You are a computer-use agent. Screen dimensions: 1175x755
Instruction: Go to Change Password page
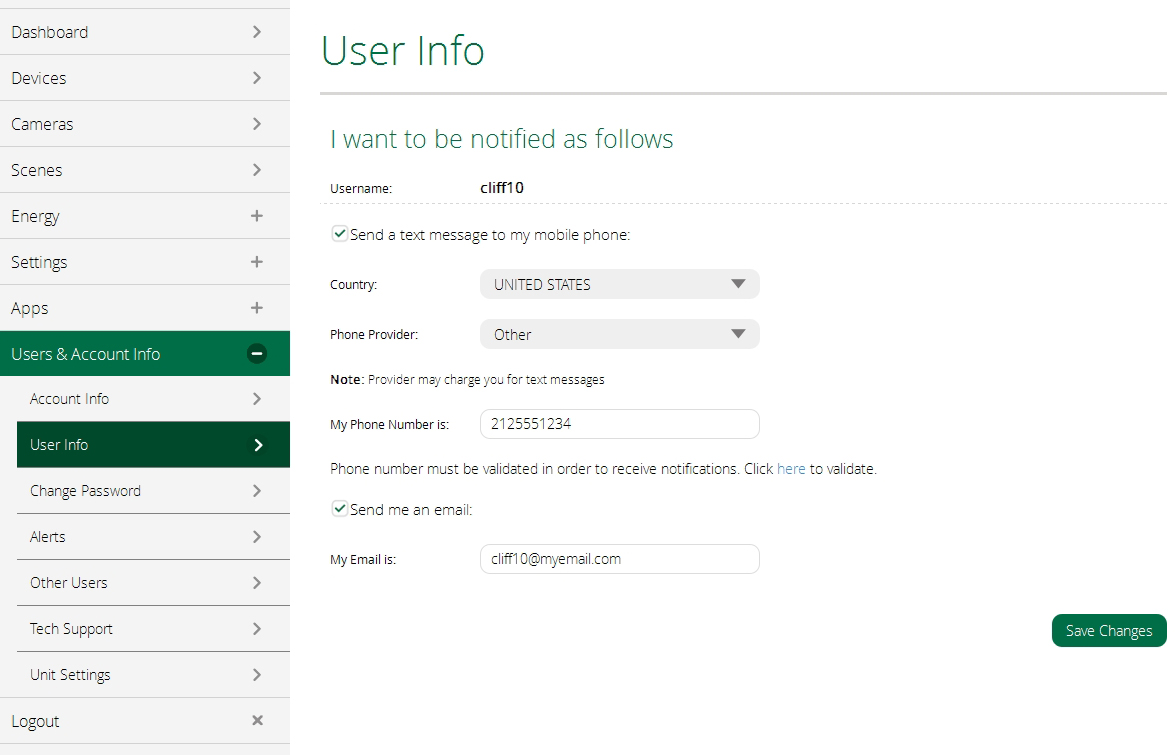(85, 491)
